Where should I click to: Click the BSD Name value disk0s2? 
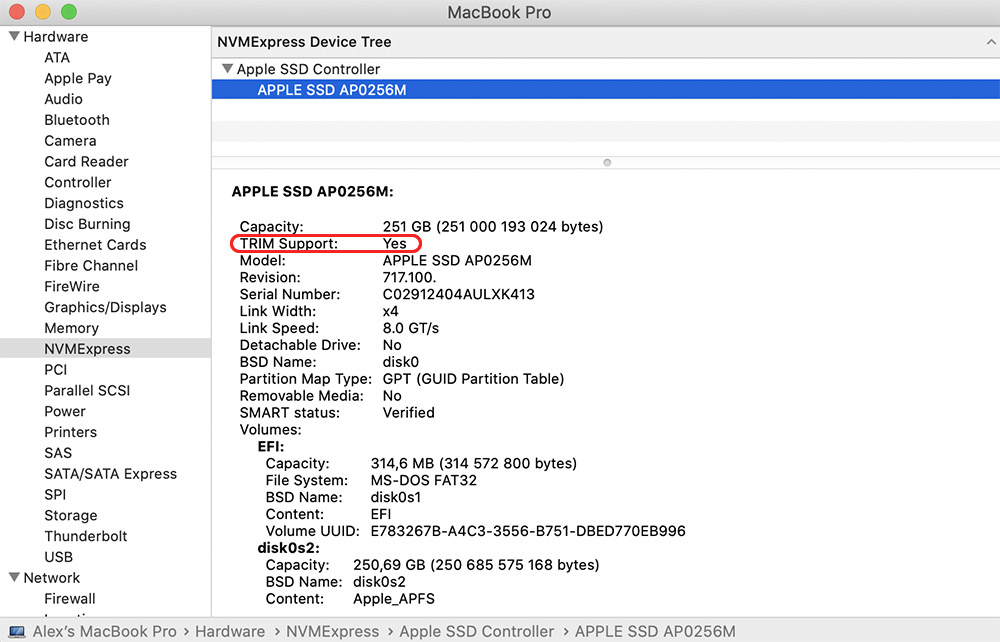379,582
